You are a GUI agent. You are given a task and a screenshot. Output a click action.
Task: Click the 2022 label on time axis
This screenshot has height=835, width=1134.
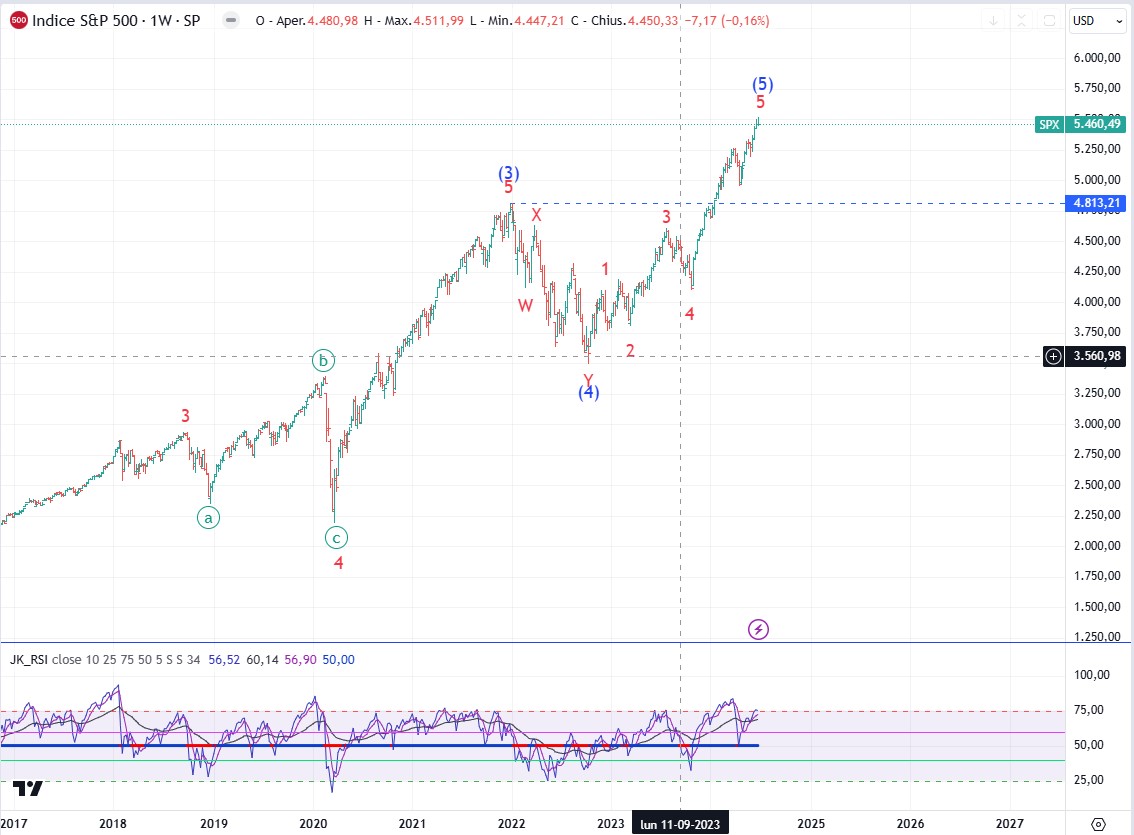pos(511,823)
